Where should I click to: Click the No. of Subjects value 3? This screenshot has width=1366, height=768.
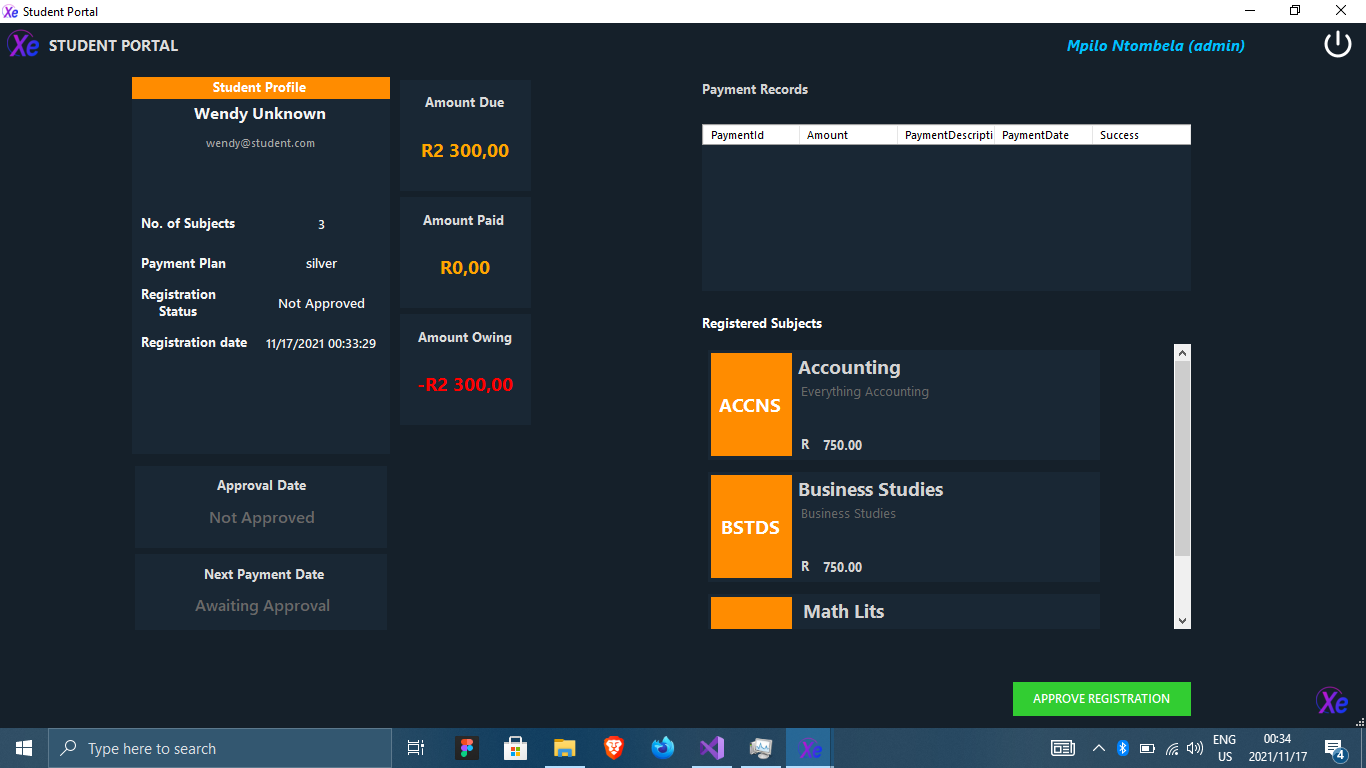click(321, 225)
